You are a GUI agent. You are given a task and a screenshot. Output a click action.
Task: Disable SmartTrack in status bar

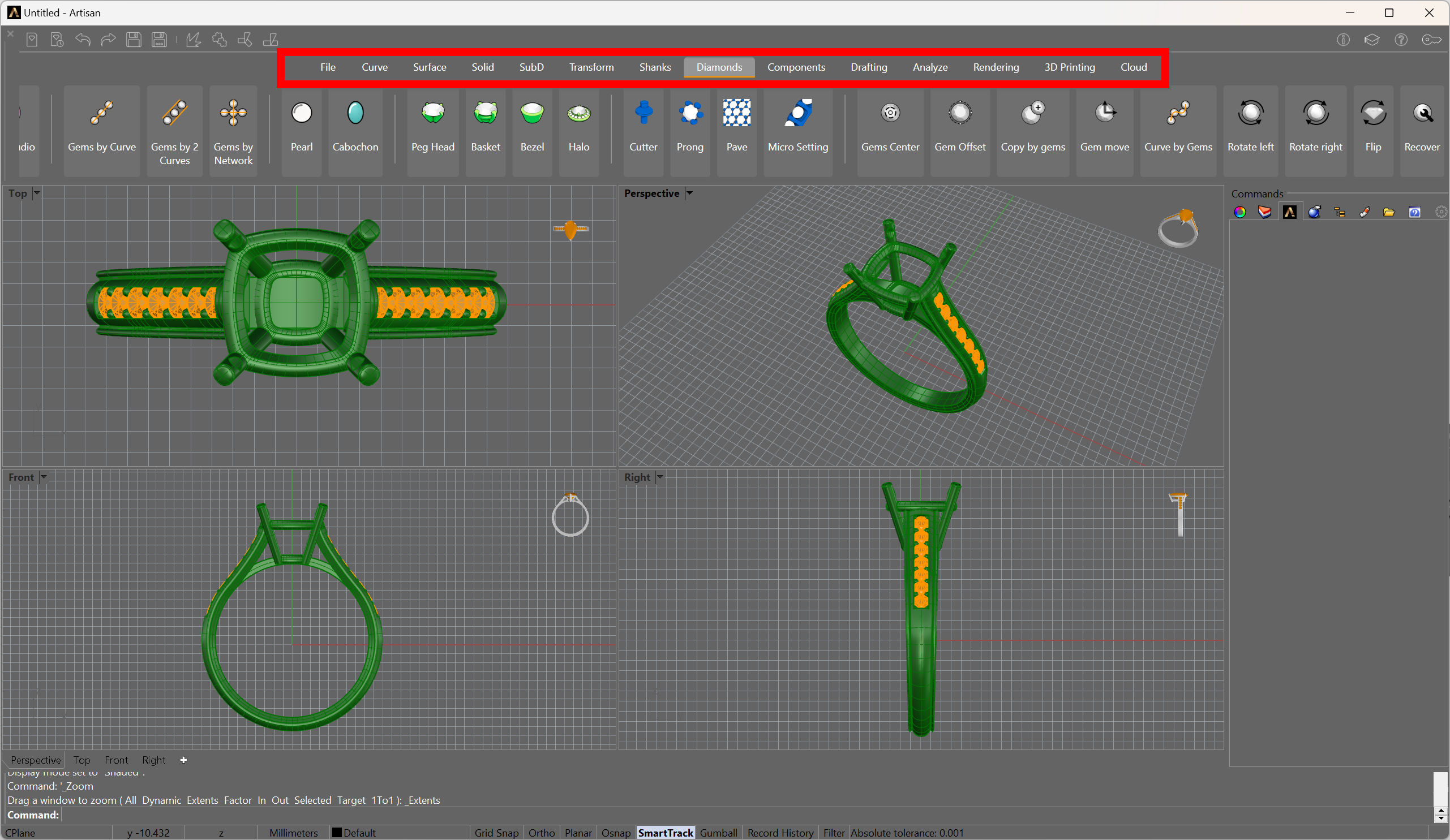coord(666,833)
